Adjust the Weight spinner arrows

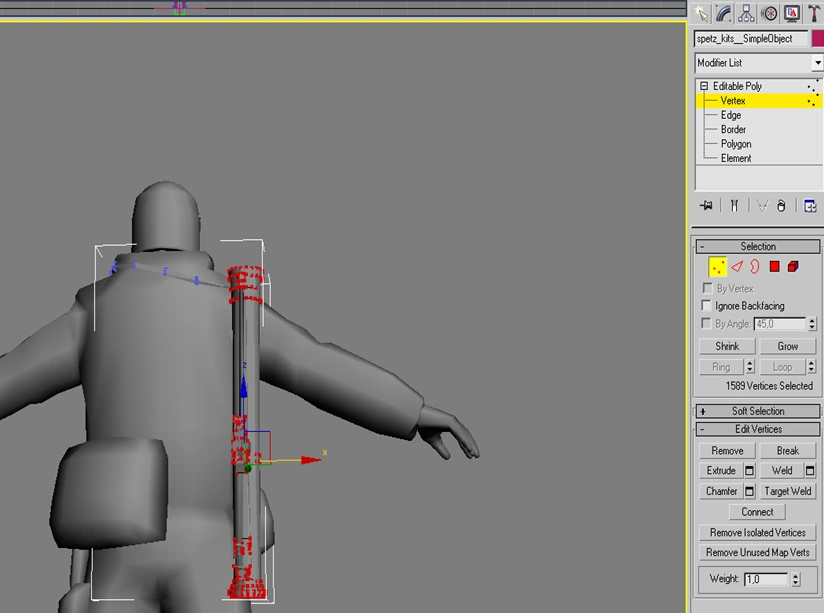point(795,579)
